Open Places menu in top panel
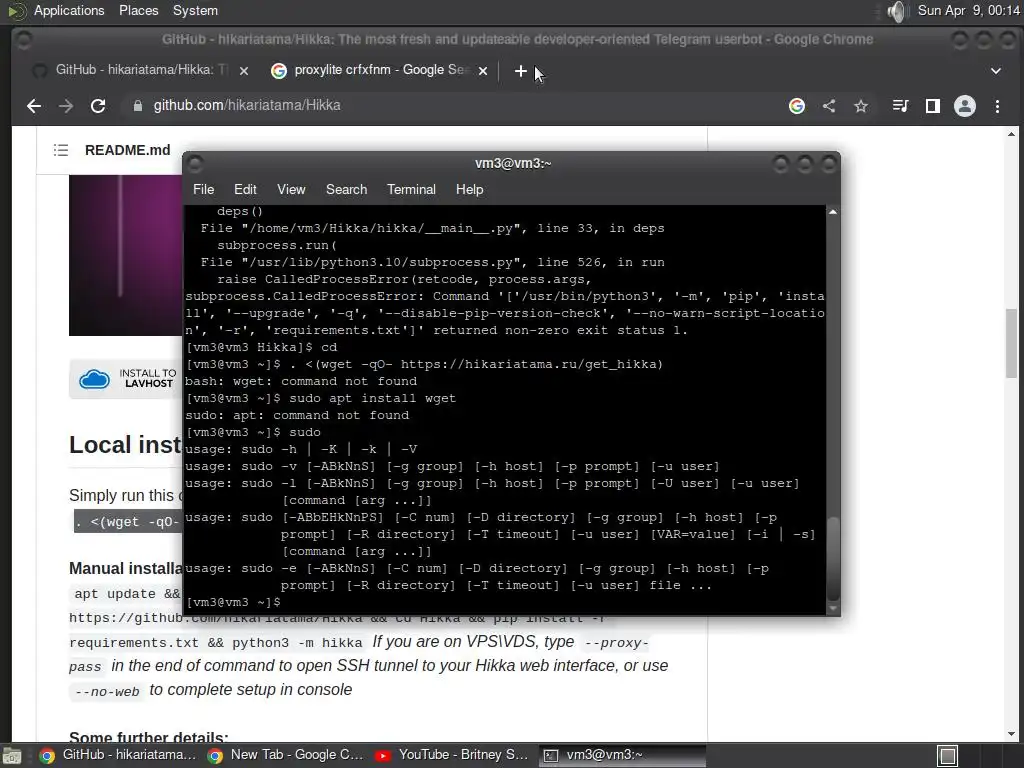 tap(138, 10)
